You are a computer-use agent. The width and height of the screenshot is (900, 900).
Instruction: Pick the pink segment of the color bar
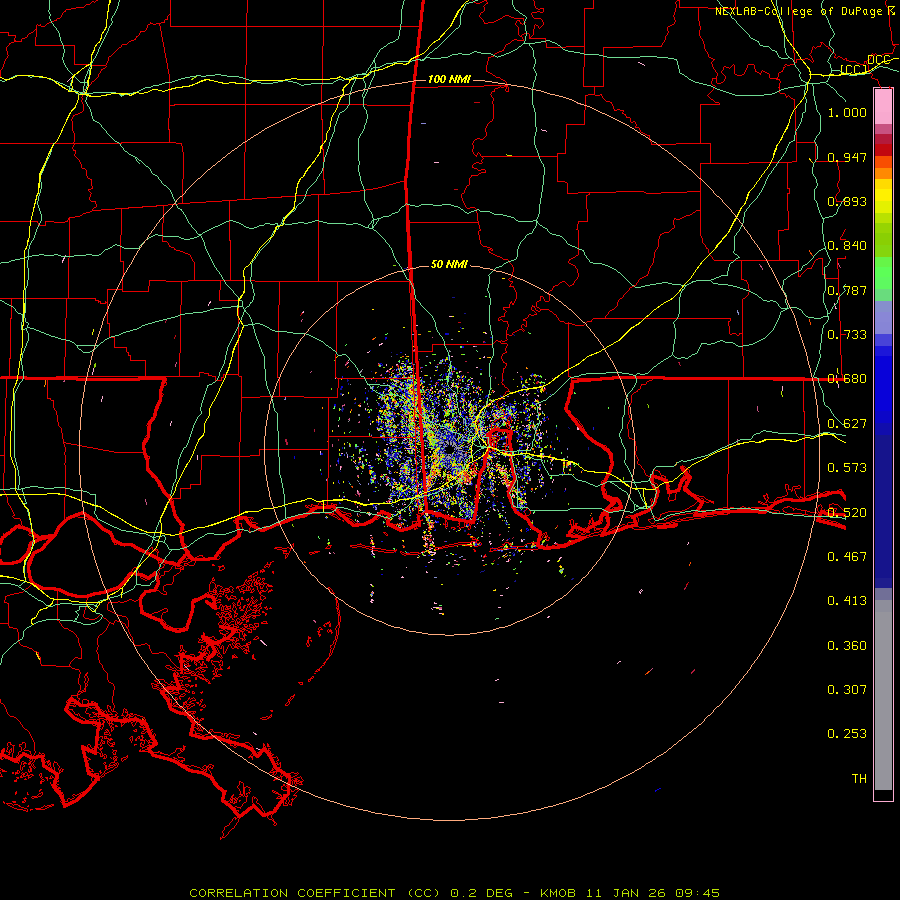coord(883,107)
